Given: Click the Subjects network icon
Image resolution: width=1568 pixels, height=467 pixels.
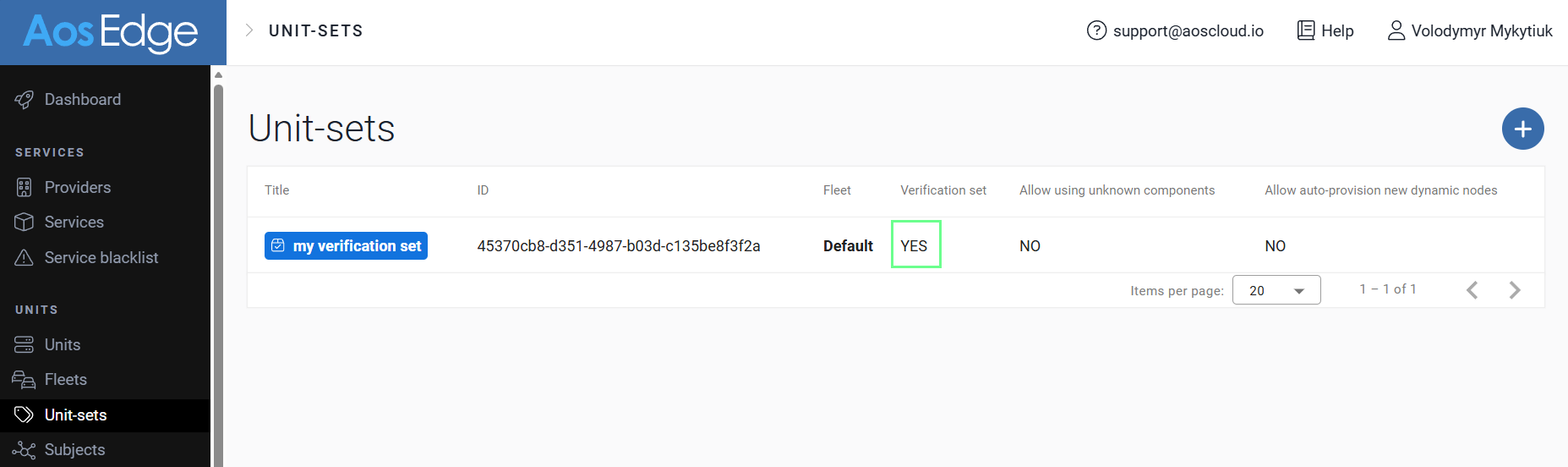Looking at the screenshot, I should pyautogui.click(x=24, y=450).
